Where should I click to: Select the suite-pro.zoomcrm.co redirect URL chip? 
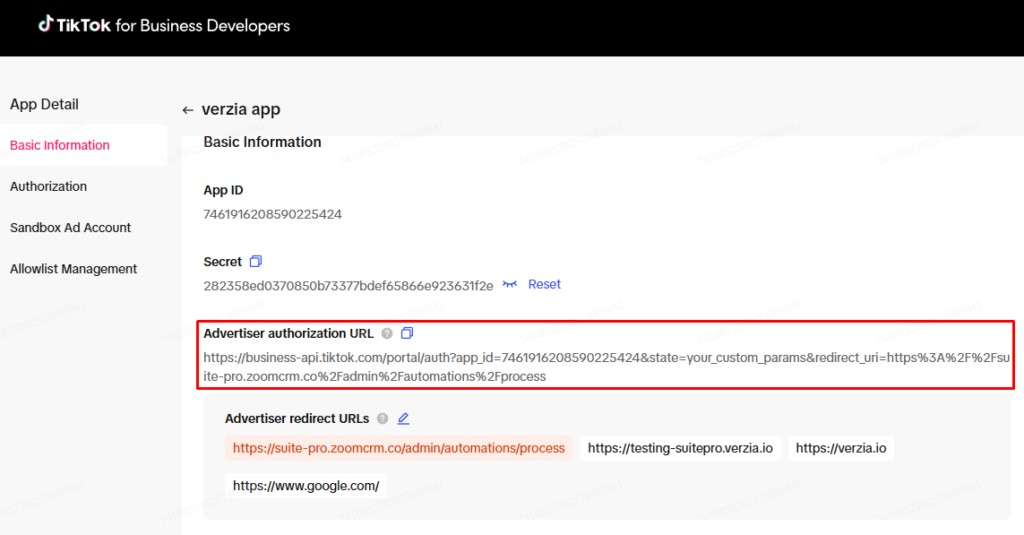click(399, 449)
